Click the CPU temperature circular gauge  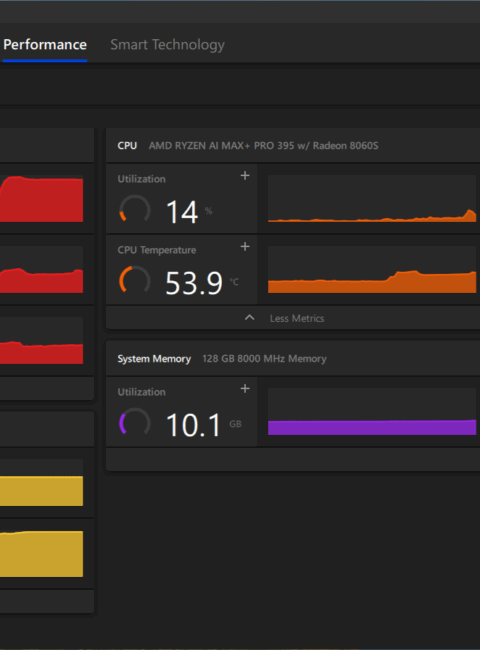pyautogui.click(x=135, y=281)
